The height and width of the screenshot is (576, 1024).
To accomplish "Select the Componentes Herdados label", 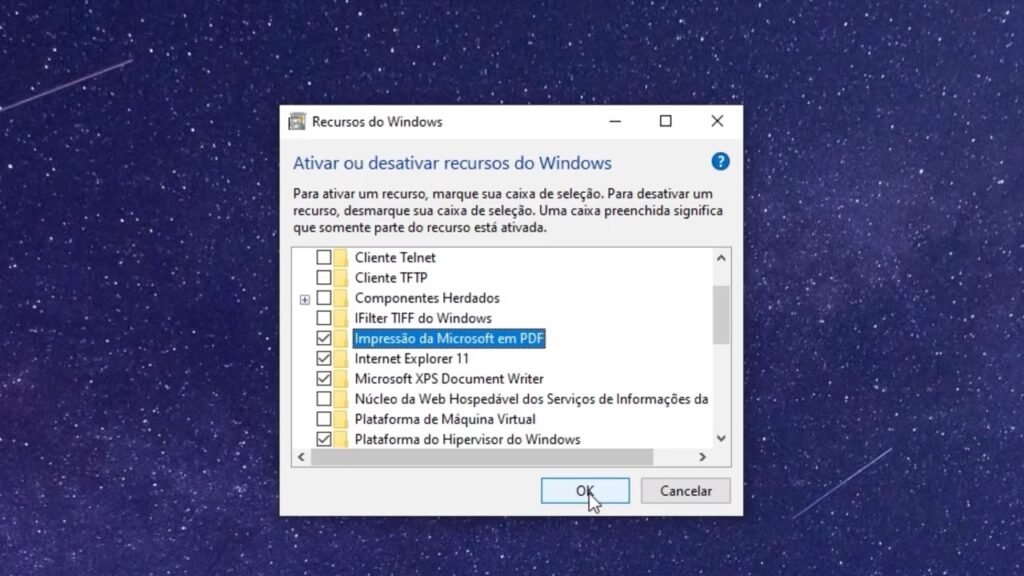I will pos(427,298).
